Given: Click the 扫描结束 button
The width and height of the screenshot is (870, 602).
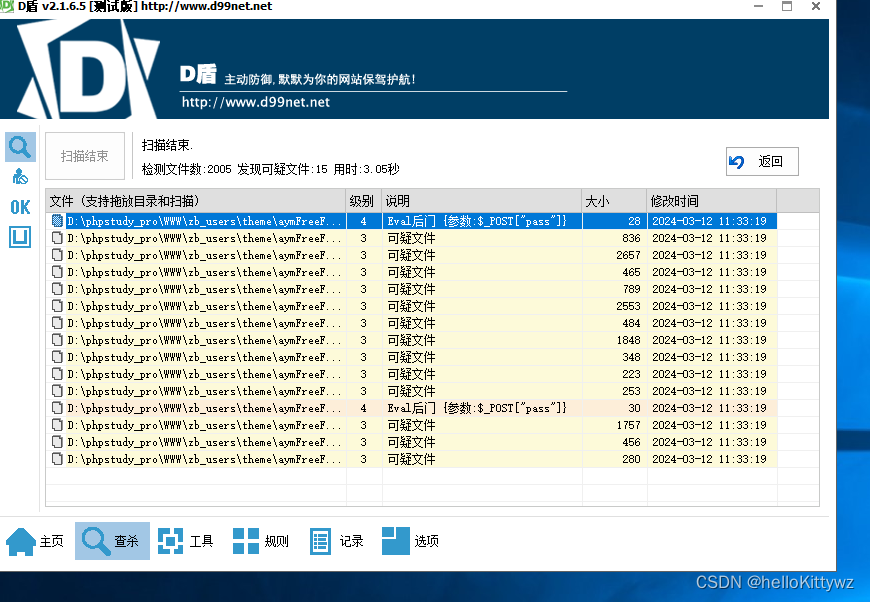Looking at the screenshot, I should tap(85, 156).
